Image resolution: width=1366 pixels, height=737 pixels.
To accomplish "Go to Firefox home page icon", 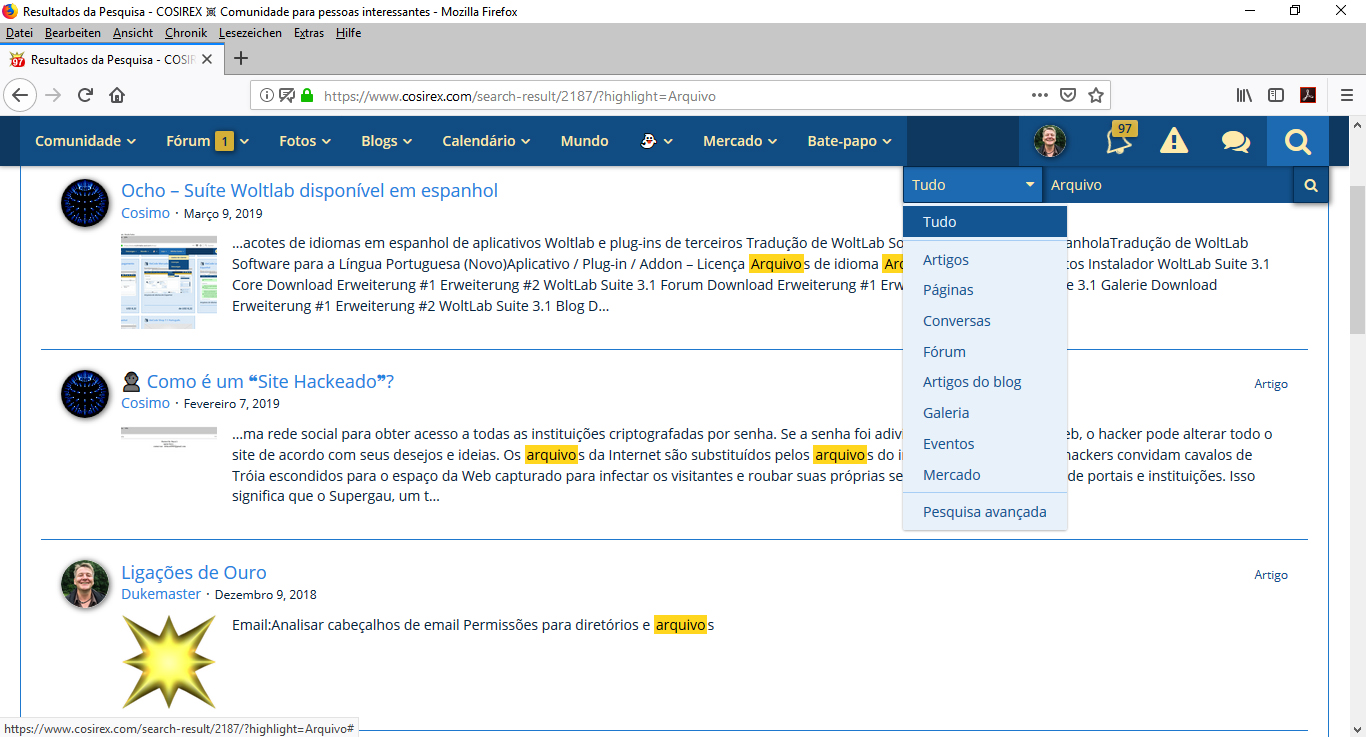I will 117,95.
